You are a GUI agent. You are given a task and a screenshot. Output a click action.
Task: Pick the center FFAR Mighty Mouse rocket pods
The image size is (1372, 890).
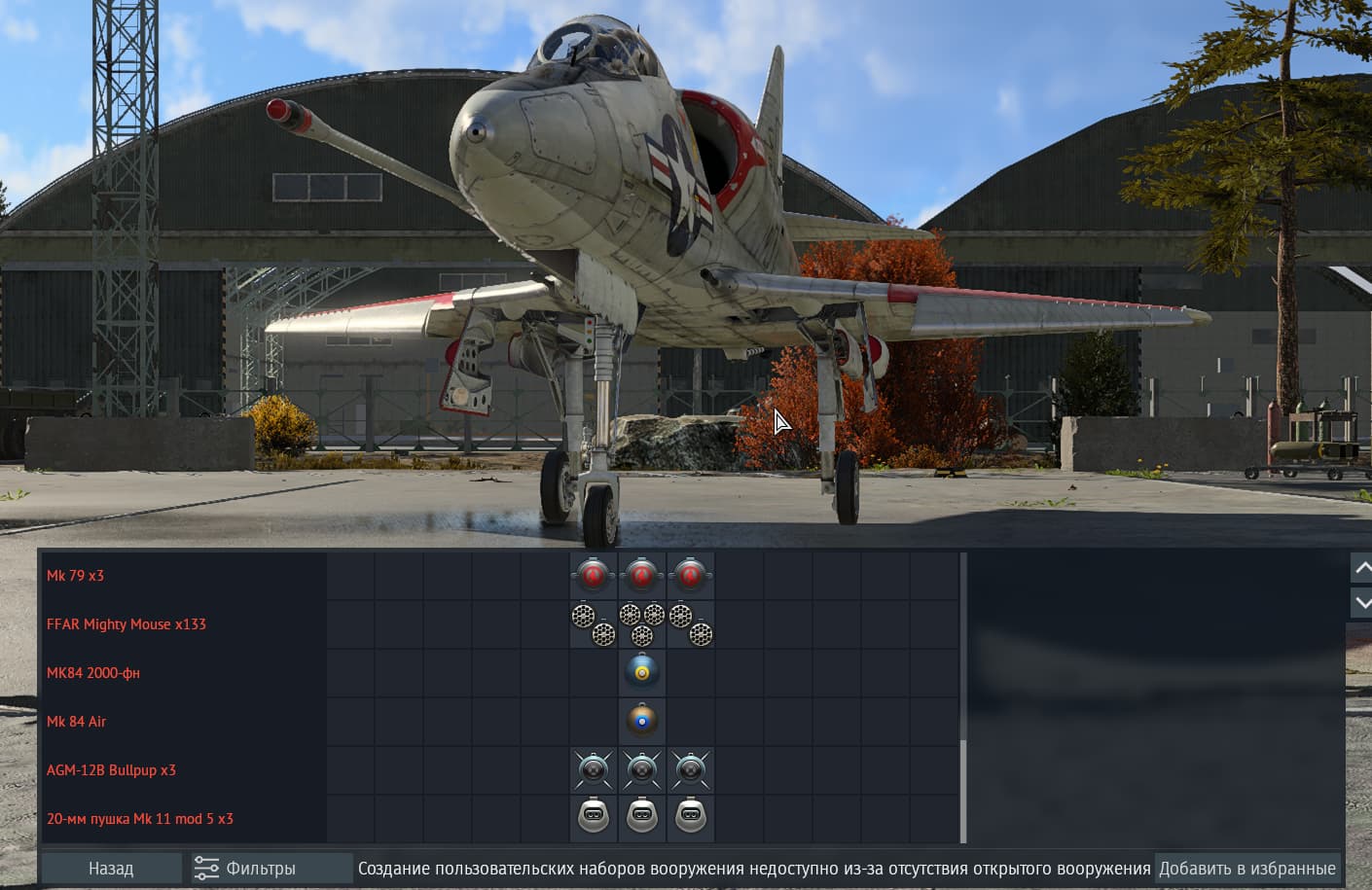pos(642,624)
